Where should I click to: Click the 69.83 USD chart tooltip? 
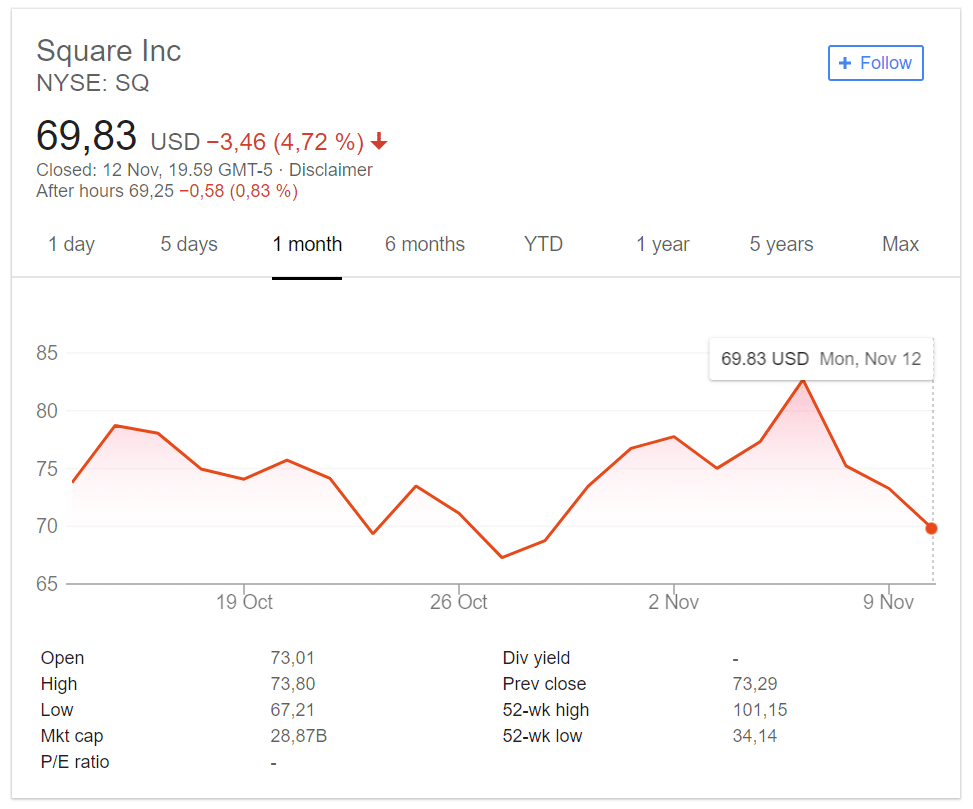pos(821,359)
